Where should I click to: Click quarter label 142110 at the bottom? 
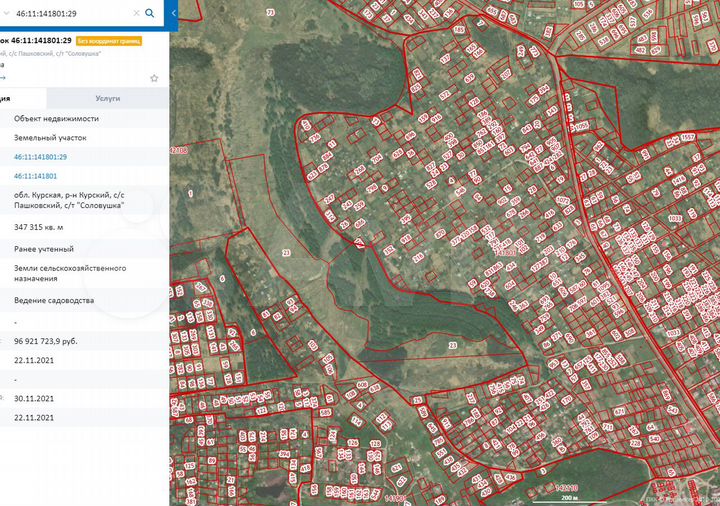tap(566, 488)
